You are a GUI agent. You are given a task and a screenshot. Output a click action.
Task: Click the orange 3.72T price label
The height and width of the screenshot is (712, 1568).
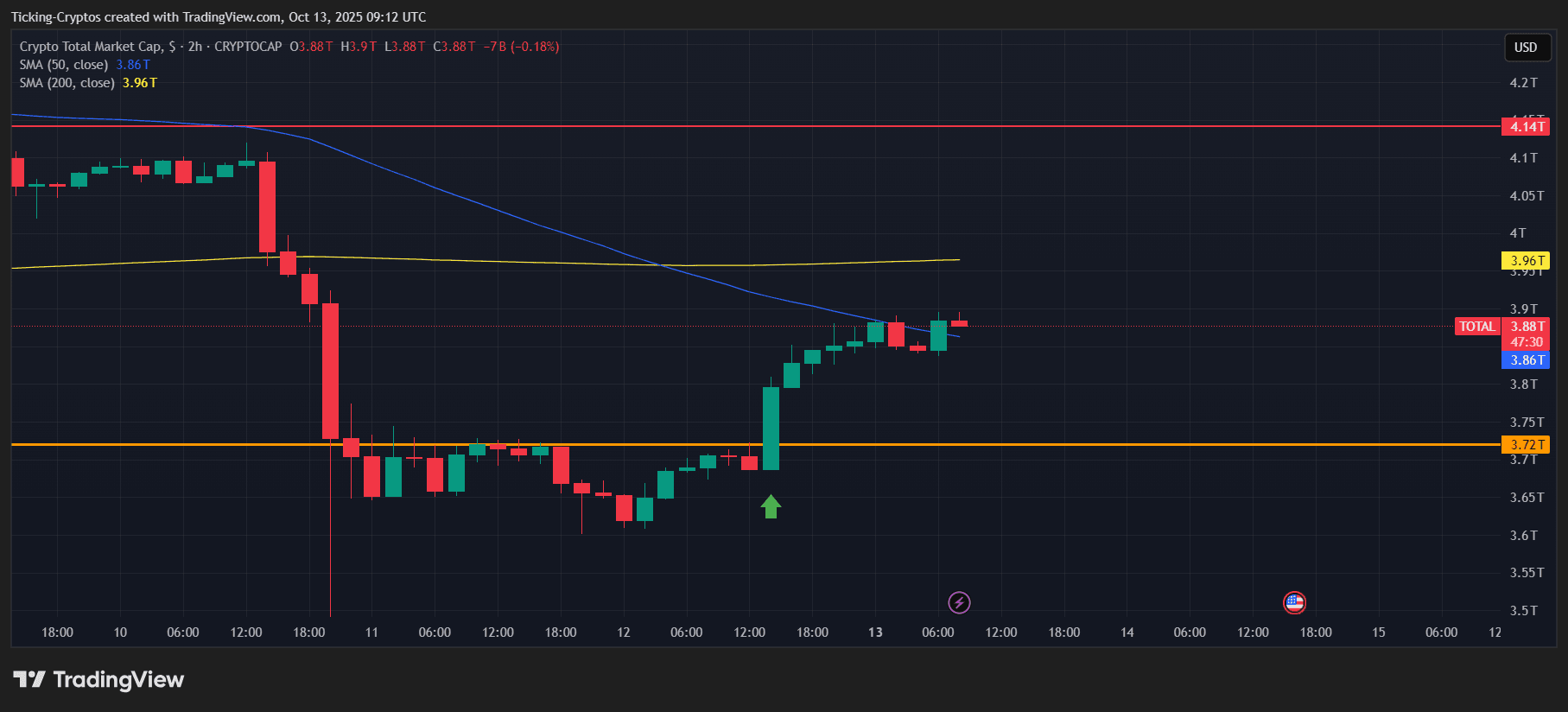point(1527,445)
